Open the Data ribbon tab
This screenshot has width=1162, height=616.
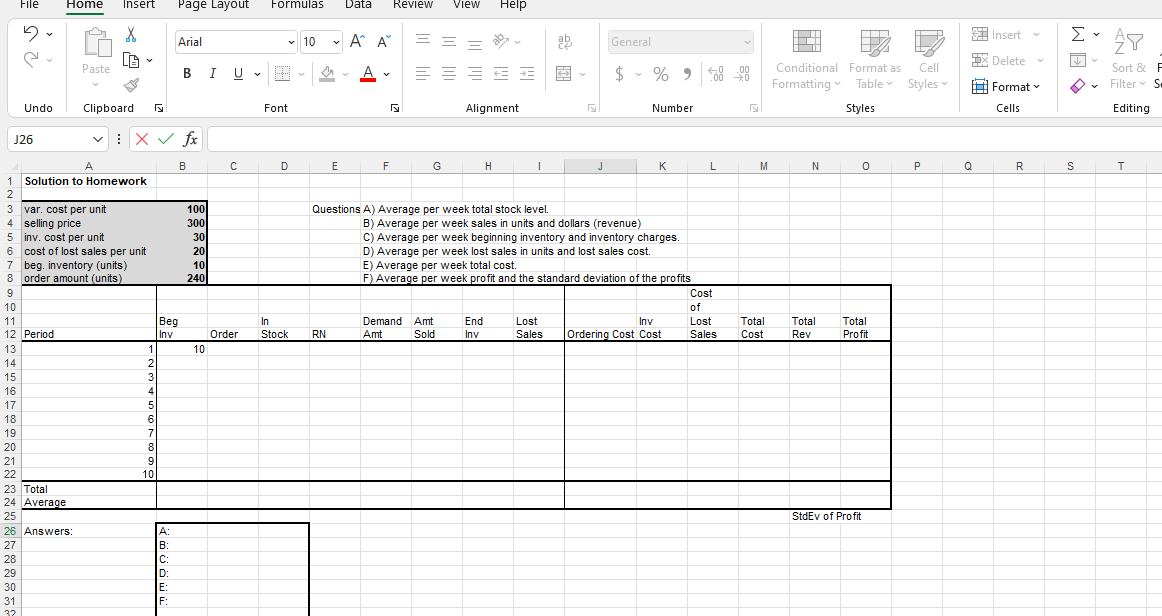pos(358,5)
